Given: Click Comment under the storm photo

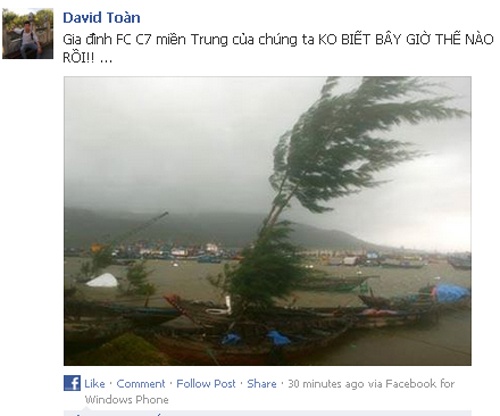Looking at the screenshot, I should coord(141,384).
